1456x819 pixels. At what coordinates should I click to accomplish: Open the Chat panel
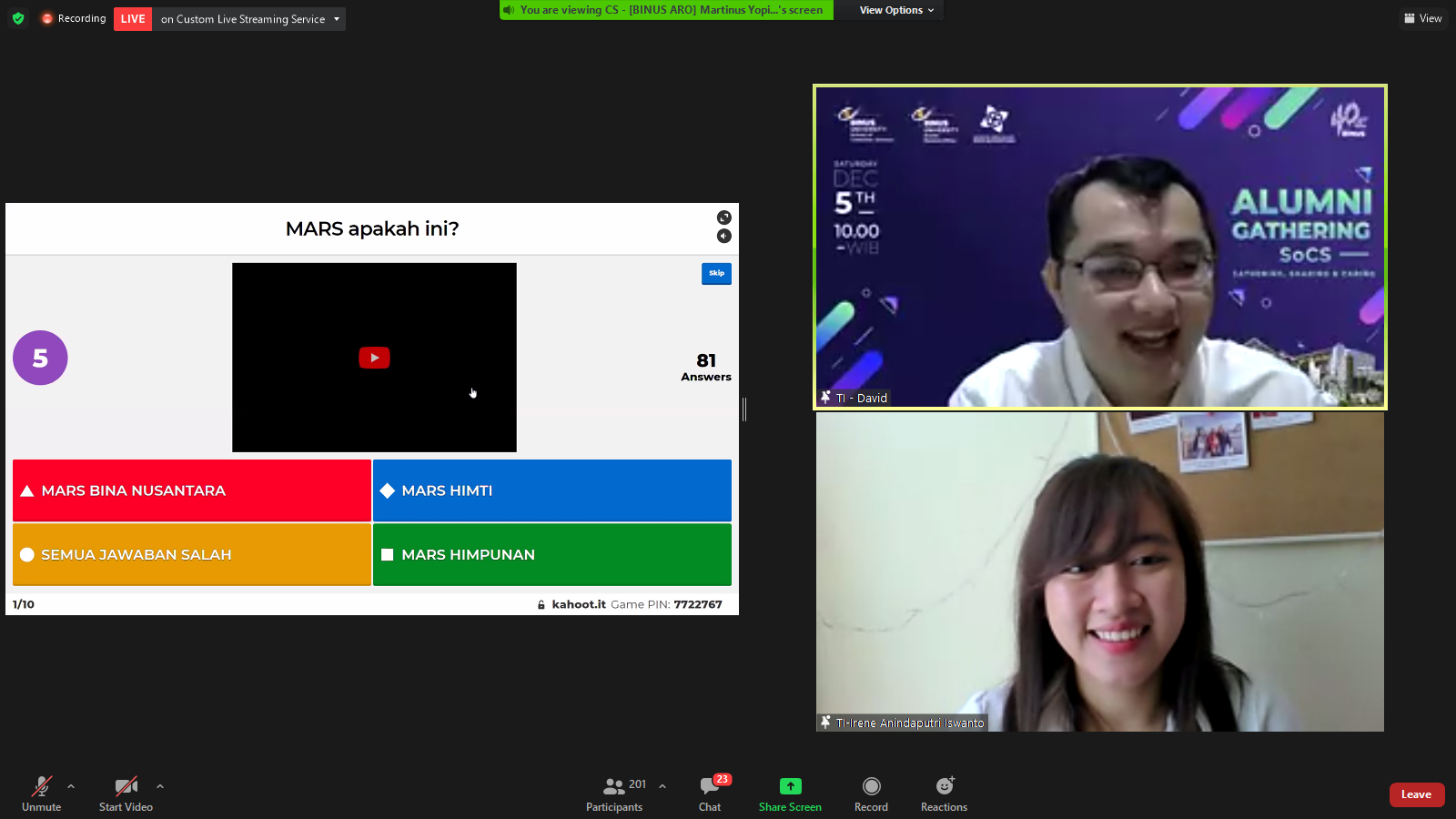(x=710, y=794)
